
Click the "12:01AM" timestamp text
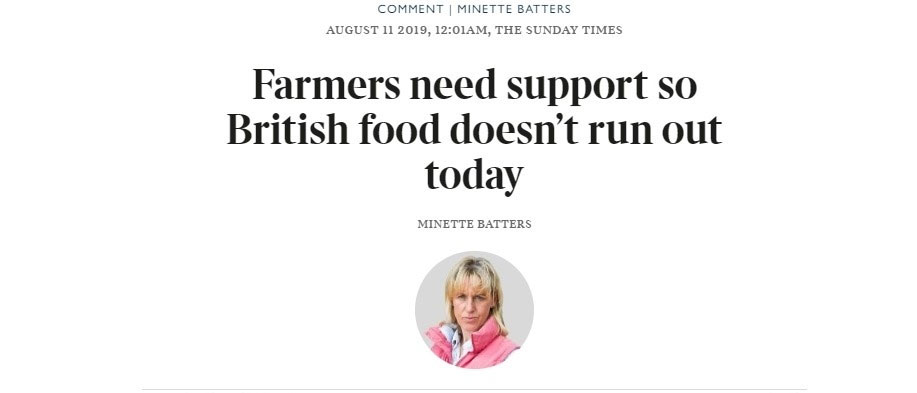pyautogui.click(x=460, y=30)
